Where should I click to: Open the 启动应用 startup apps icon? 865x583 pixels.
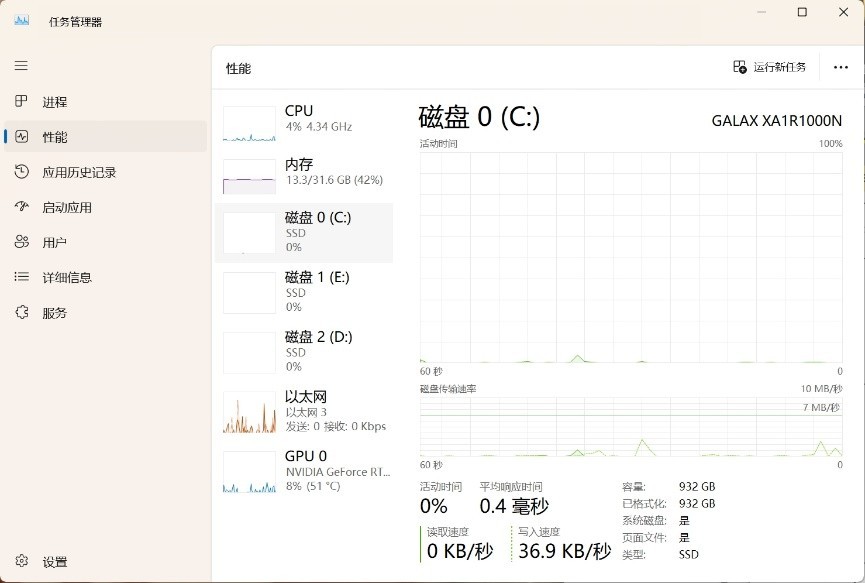(22, 206)
